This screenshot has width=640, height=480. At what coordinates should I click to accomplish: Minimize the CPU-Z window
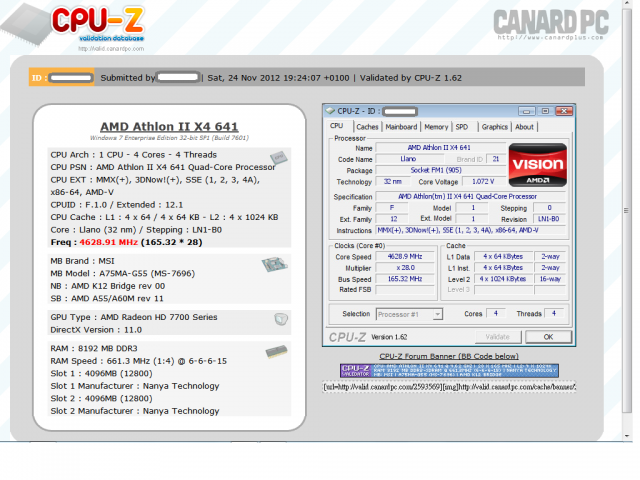point(527,111)
